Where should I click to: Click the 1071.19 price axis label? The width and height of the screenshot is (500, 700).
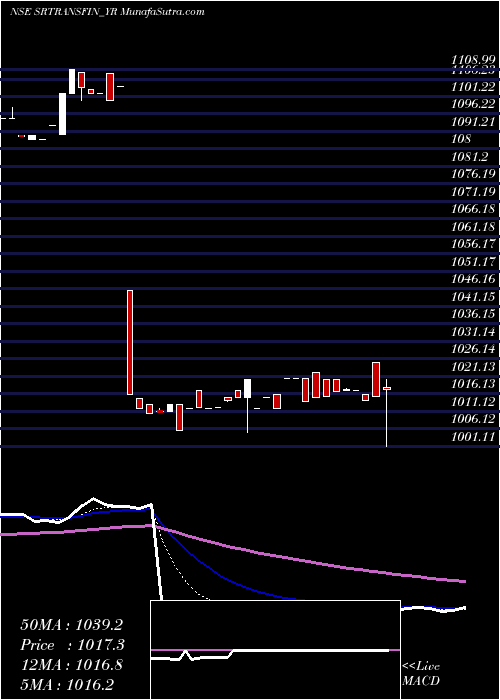472,192
